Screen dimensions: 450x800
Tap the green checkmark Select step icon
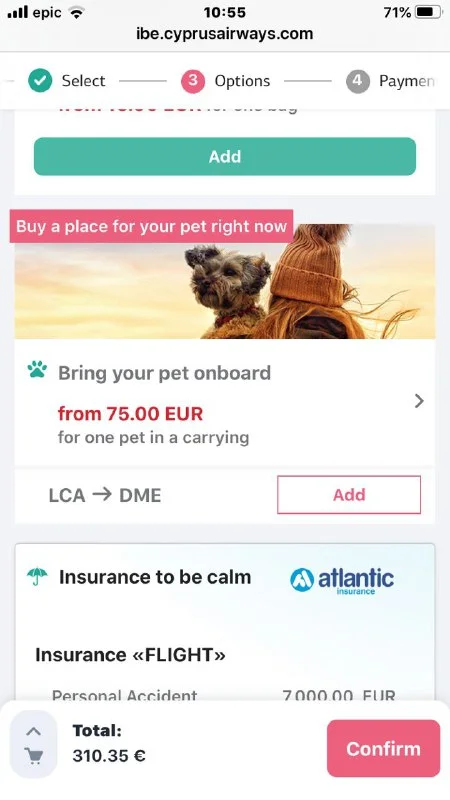tap(40, 81)
